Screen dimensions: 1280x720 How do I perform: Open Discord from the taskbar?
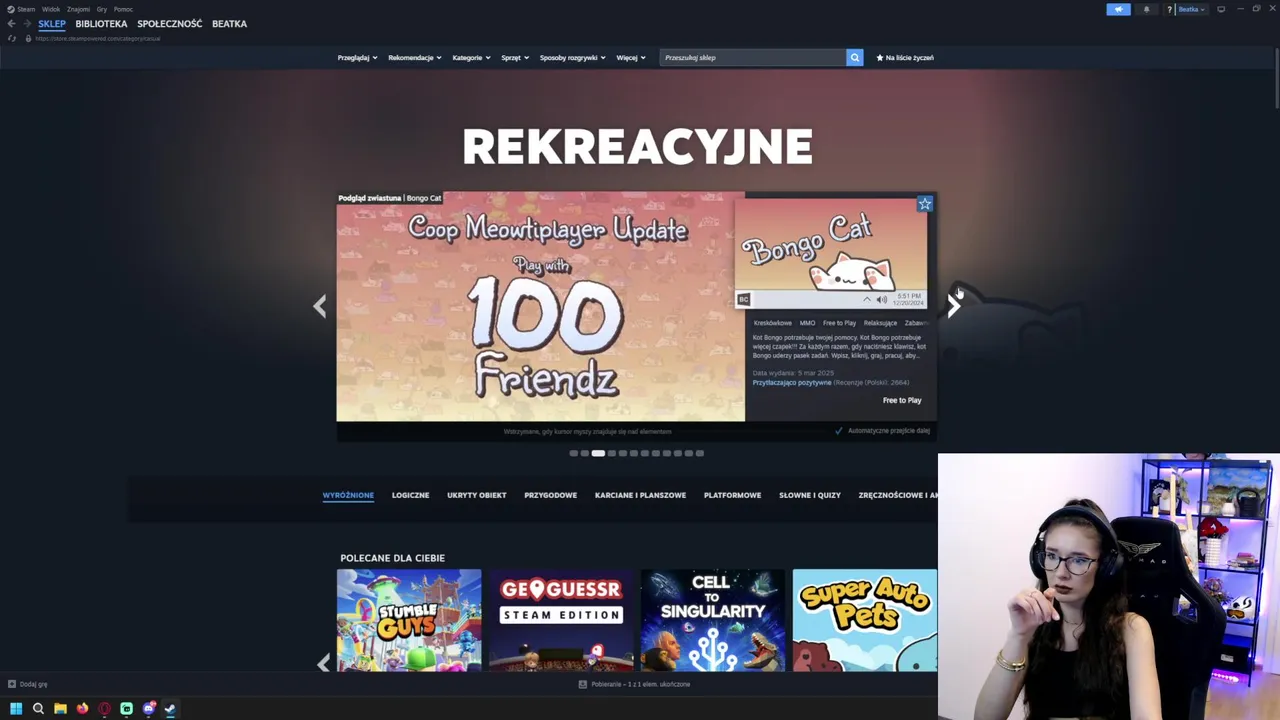point(149,709)
